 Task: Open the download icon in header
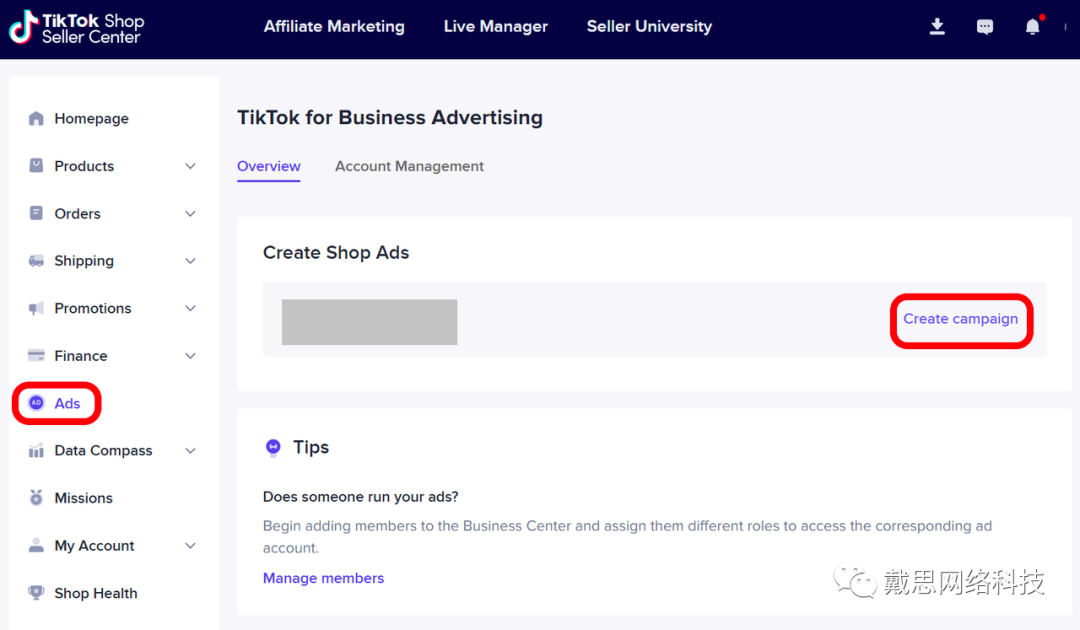coord(937,27)
